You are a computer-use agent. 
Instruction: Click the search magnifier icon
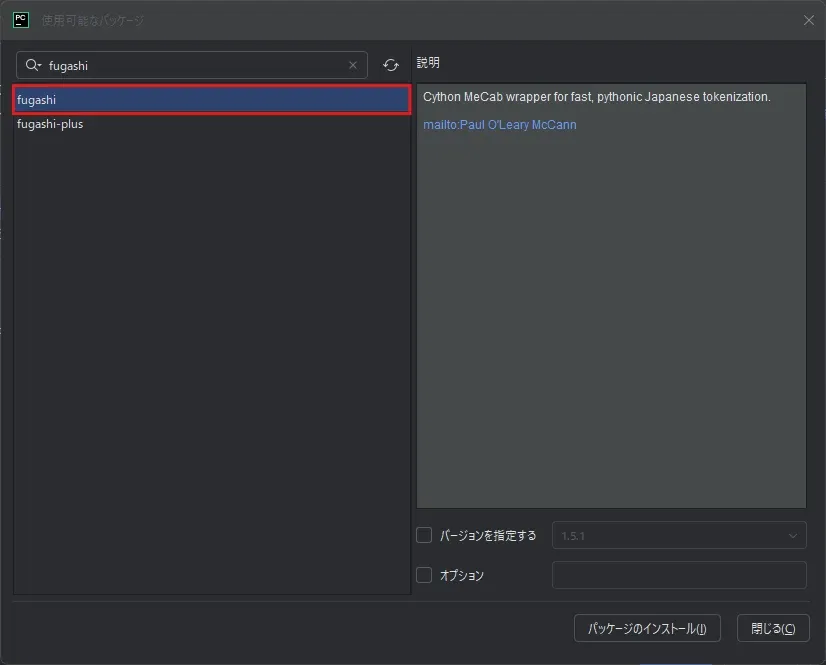[33, 65]
